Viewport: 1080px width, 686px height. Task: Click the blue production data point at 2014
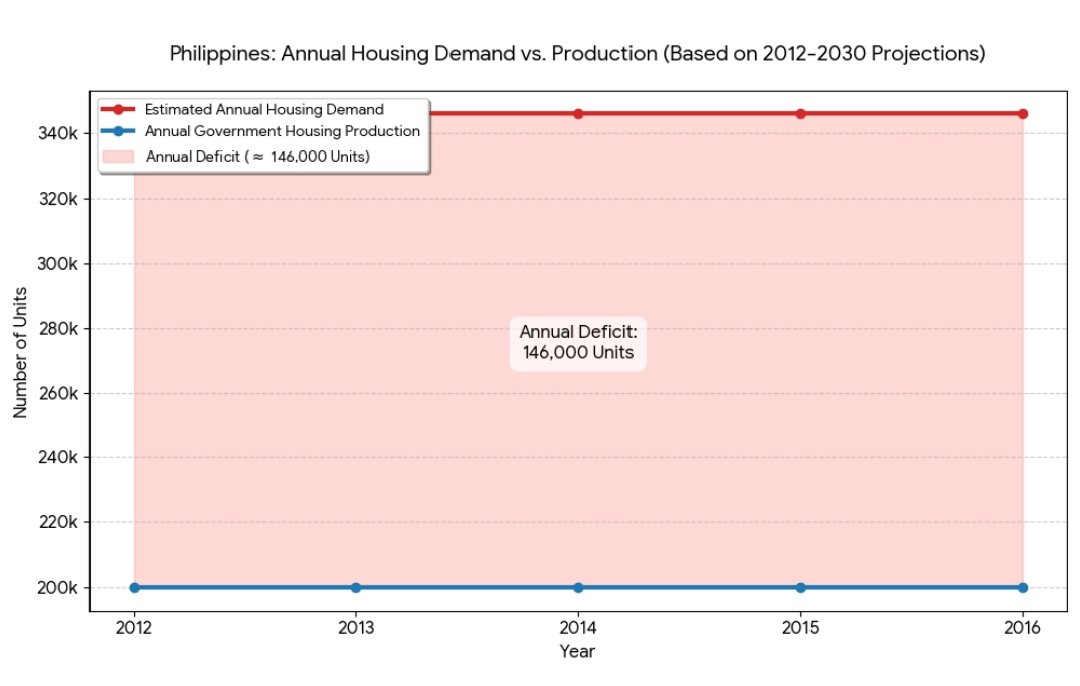point(578,587)
